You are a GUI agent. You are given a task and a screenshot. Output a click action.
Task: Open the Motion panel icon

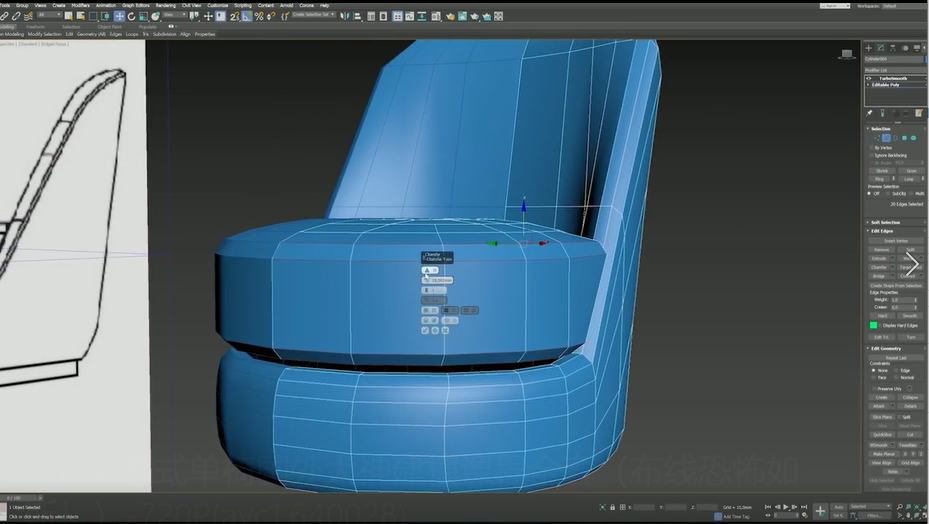pos(905,47)
